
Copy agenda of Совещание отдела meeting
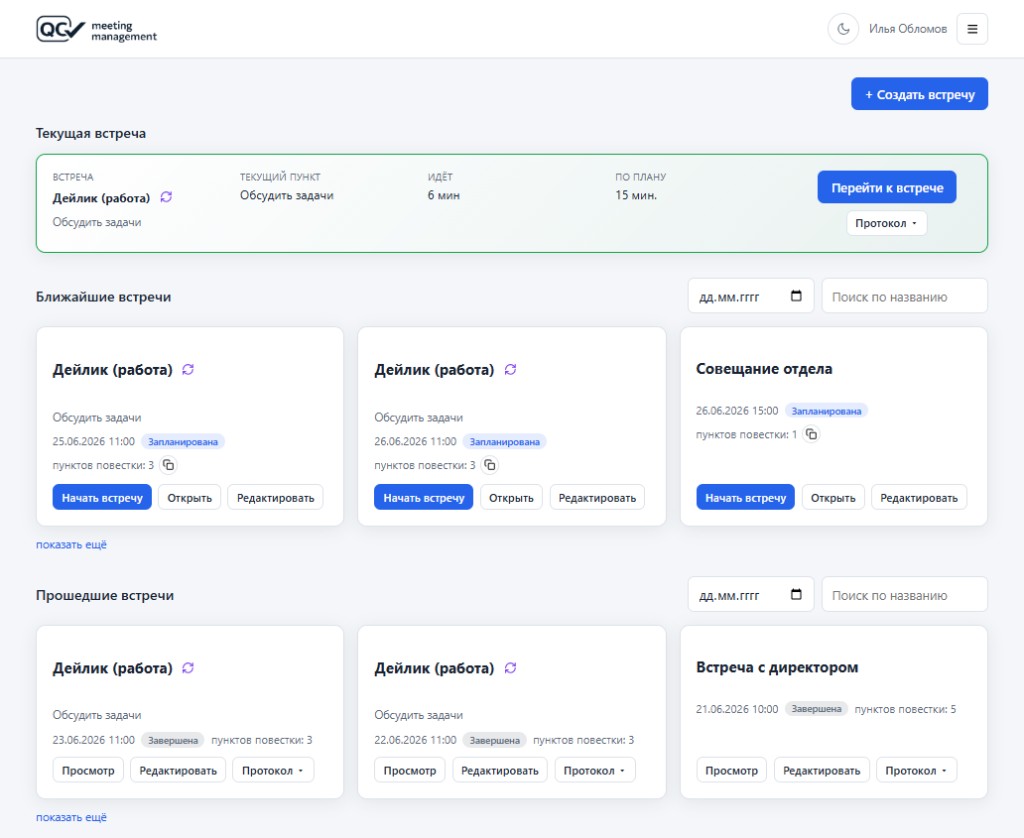pyautogui.click(x=811, y=434)
